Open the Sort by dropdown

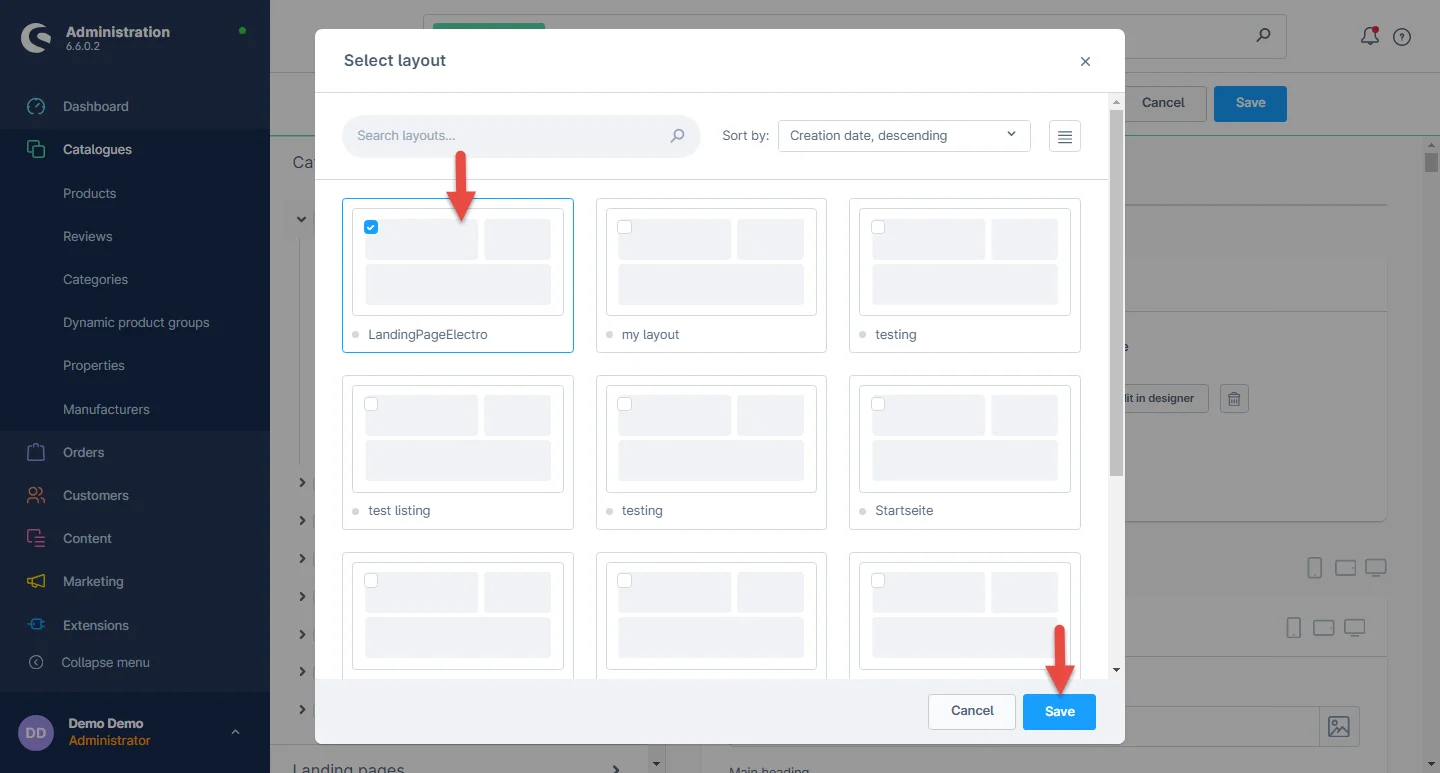point(903,136)
